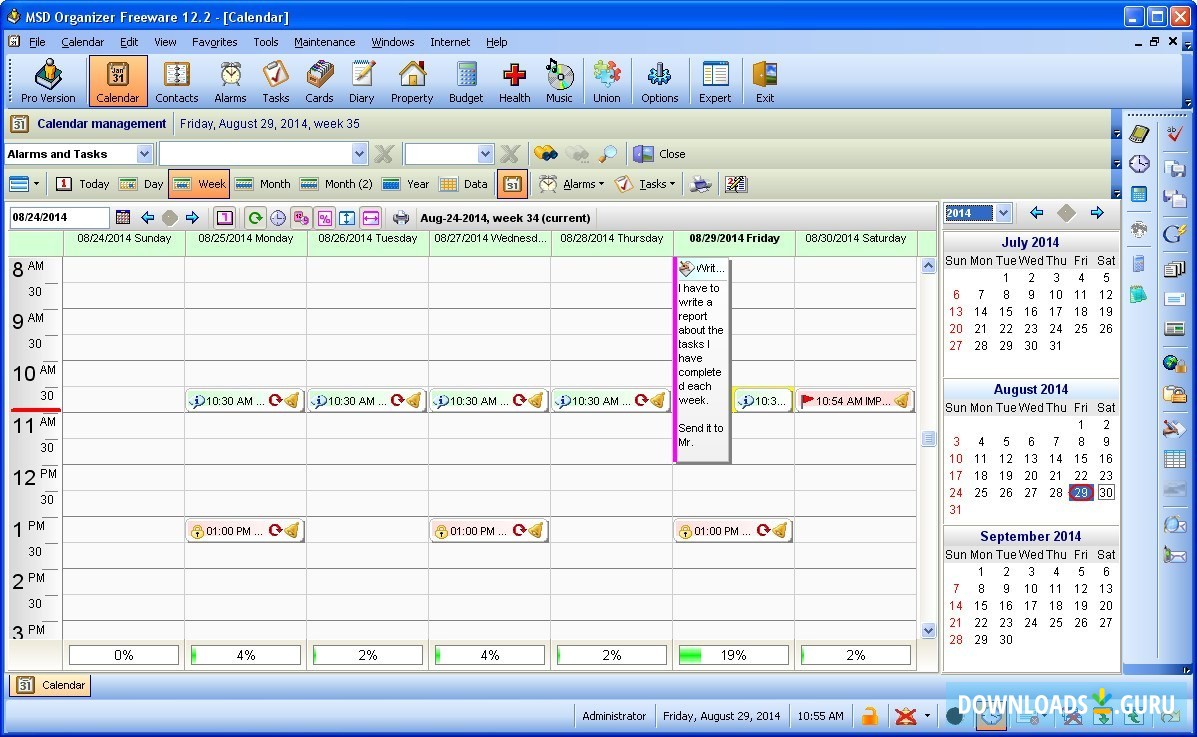Open the year 2014 dropdown
Screen dimensions: 1197x737
[1003, 213]
